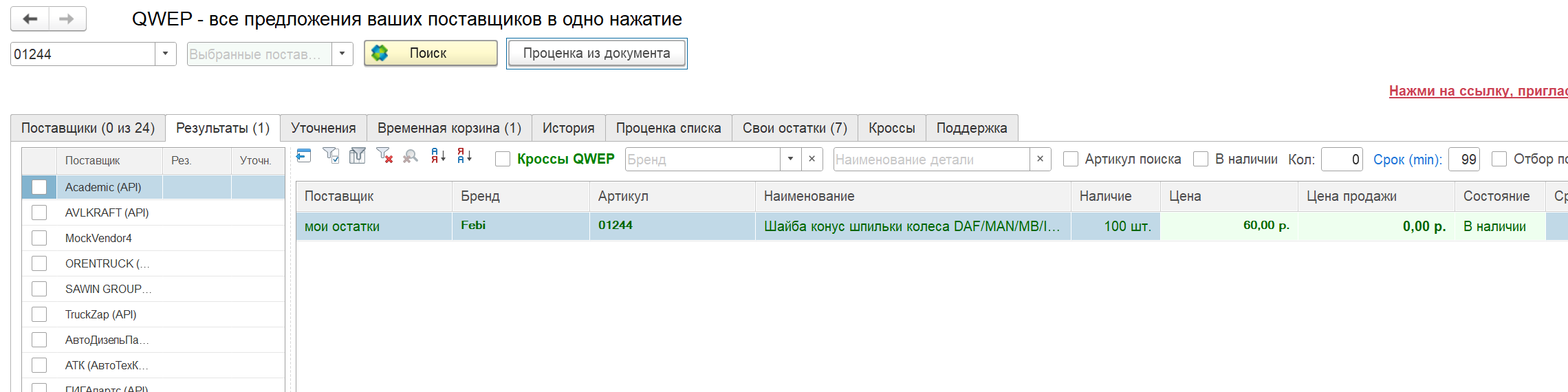Switch to the Кроссы tab

click(x=892, y=128)
